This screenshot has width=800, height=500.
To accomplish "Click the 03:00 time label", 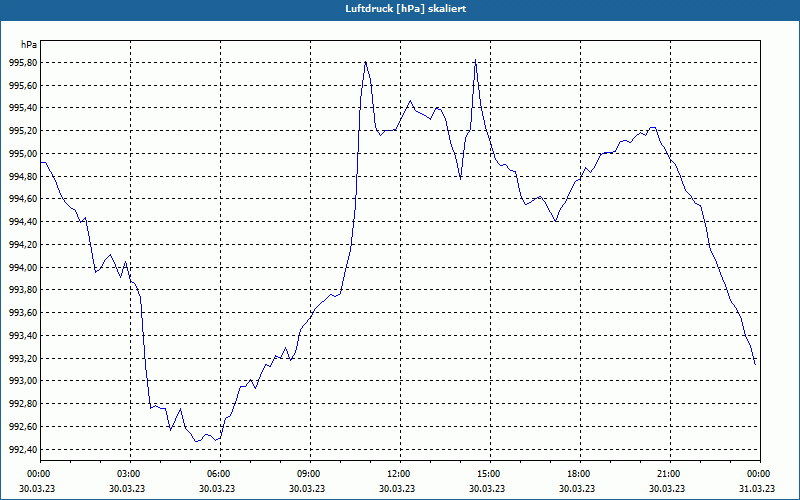I will [x=130, y=474].
